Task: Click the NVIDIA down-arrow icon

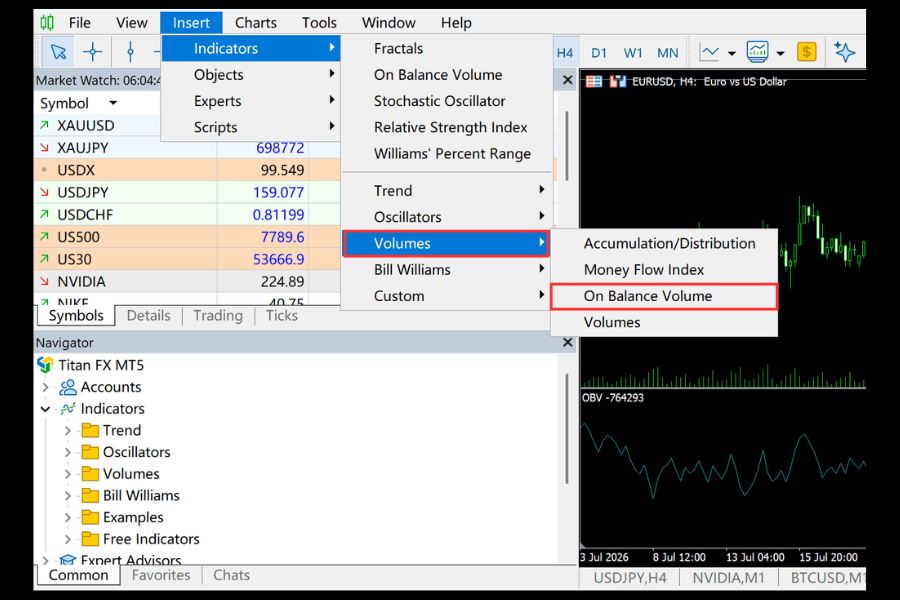Action: pos(44,281)
